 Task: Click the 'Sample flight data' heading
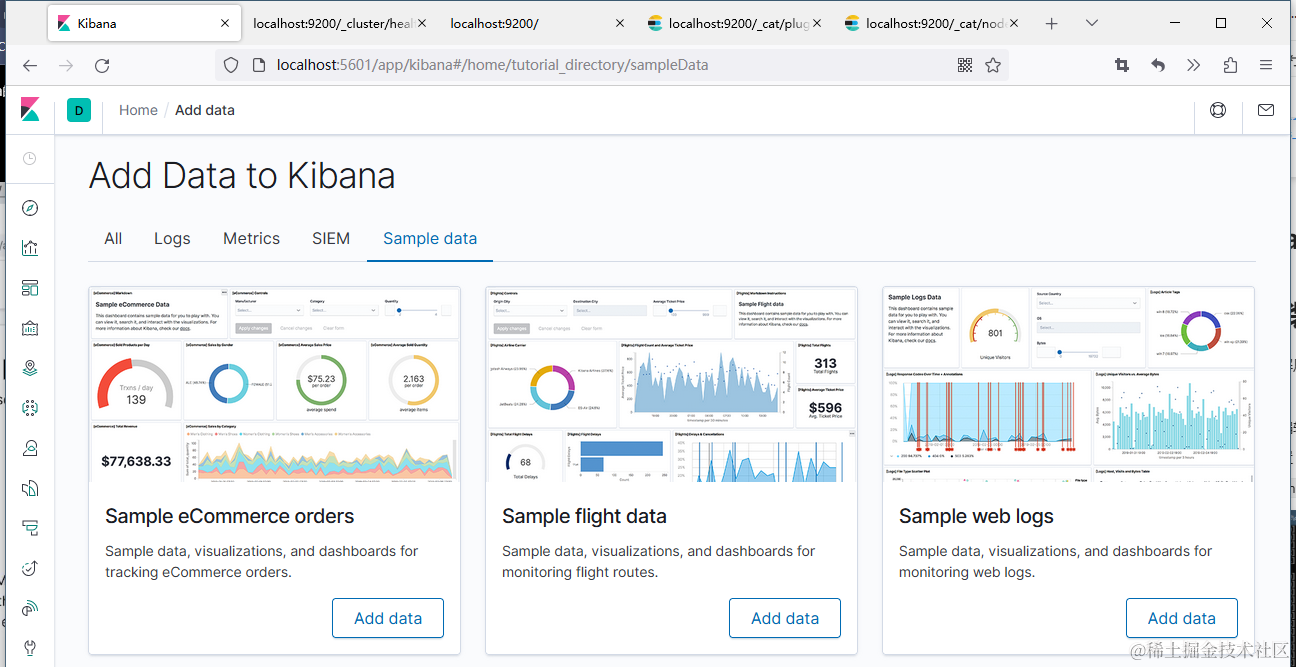pos(584,516)
